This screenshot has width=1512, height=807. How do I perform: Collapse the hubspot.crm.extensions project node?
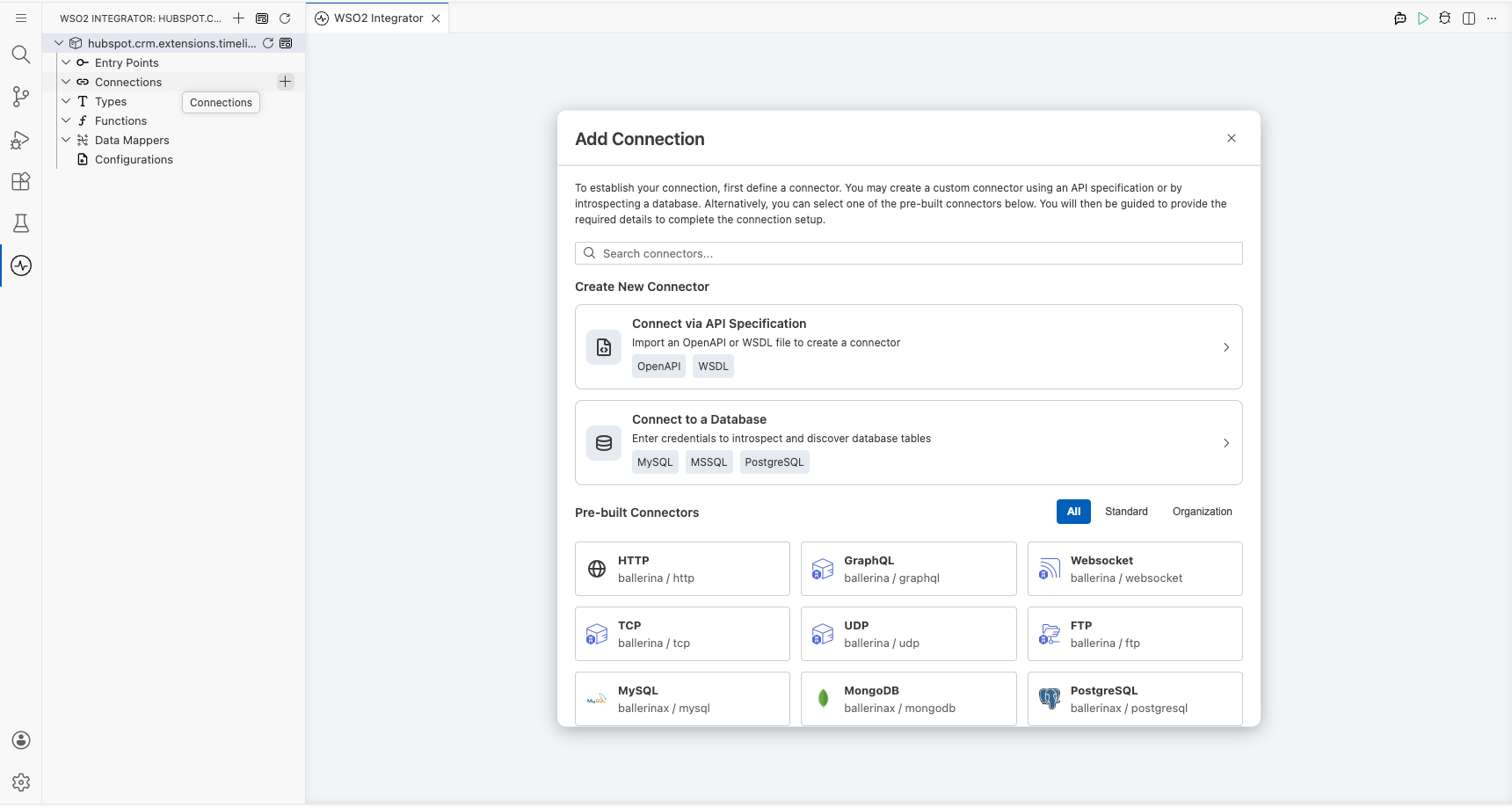59,43
